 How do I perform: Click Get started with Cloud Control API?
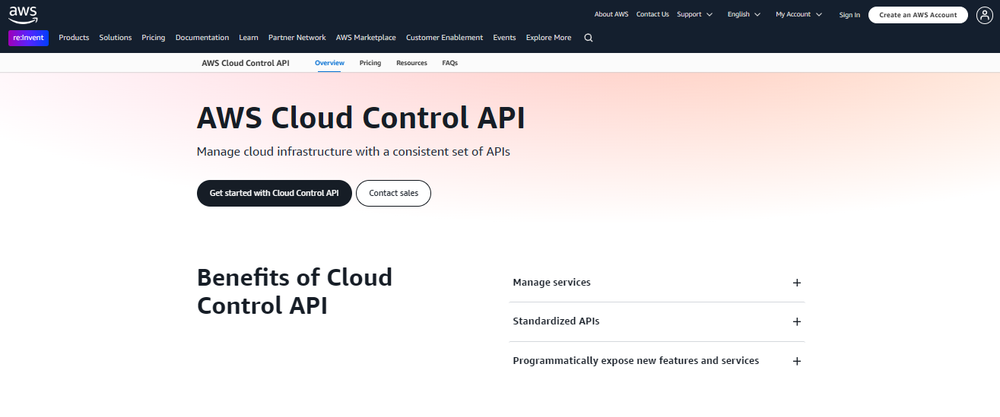click(x=274, y=193)
